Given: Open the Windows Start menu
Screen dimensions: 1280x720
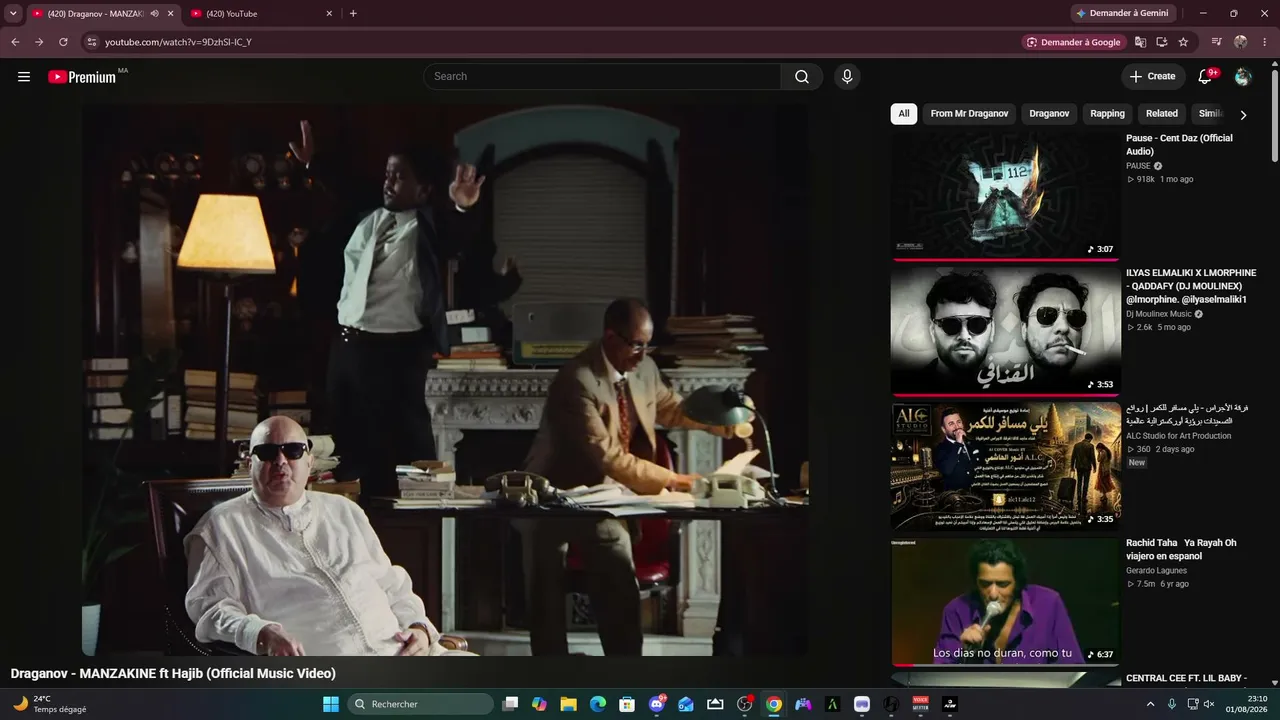Looking at the screenshot, I should tap(331, 704).
